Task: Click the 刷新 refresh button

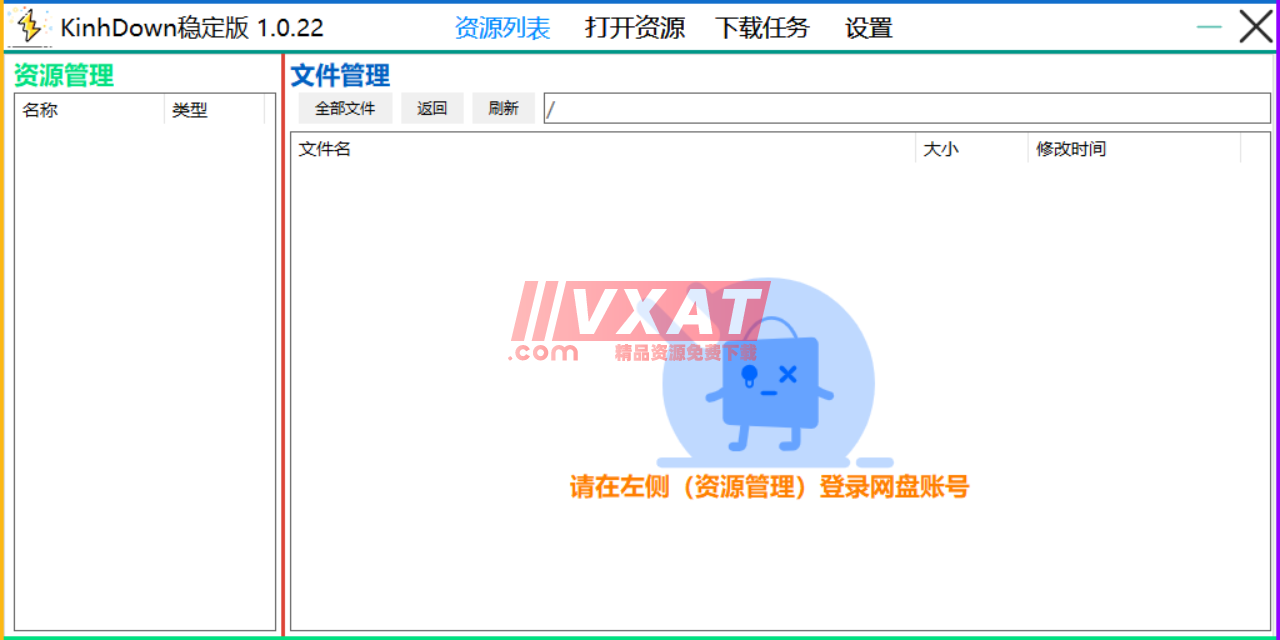Action: [503, 108]
